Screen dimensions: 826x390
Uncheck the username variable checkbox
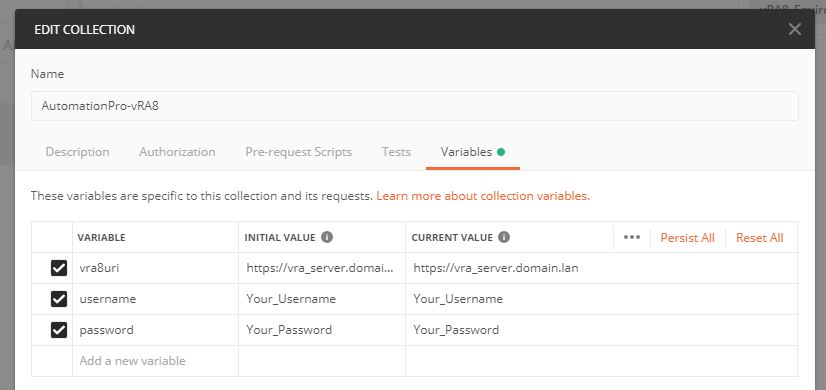point(58,299)
